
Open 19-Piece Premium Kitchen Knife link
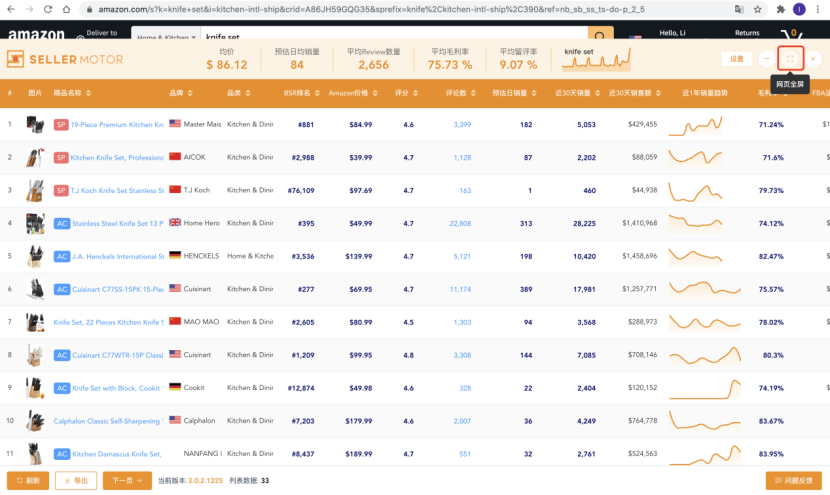click(116, 125)
